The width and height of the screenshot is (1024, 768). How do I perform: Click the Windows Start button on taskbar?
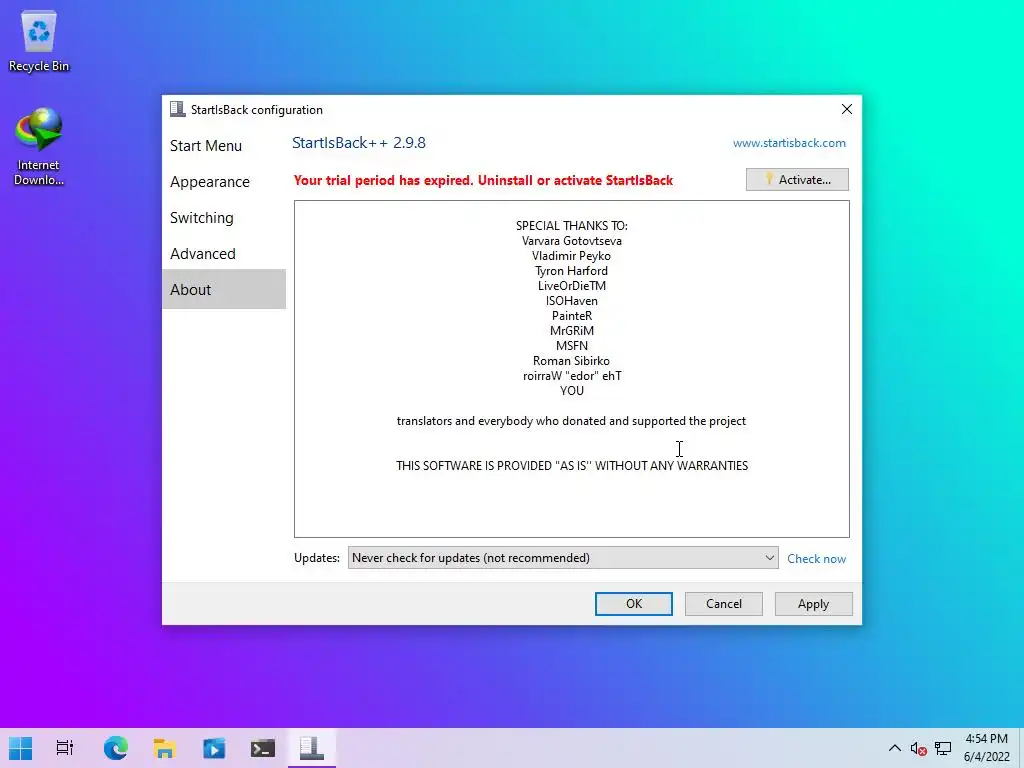click(20, 748)
